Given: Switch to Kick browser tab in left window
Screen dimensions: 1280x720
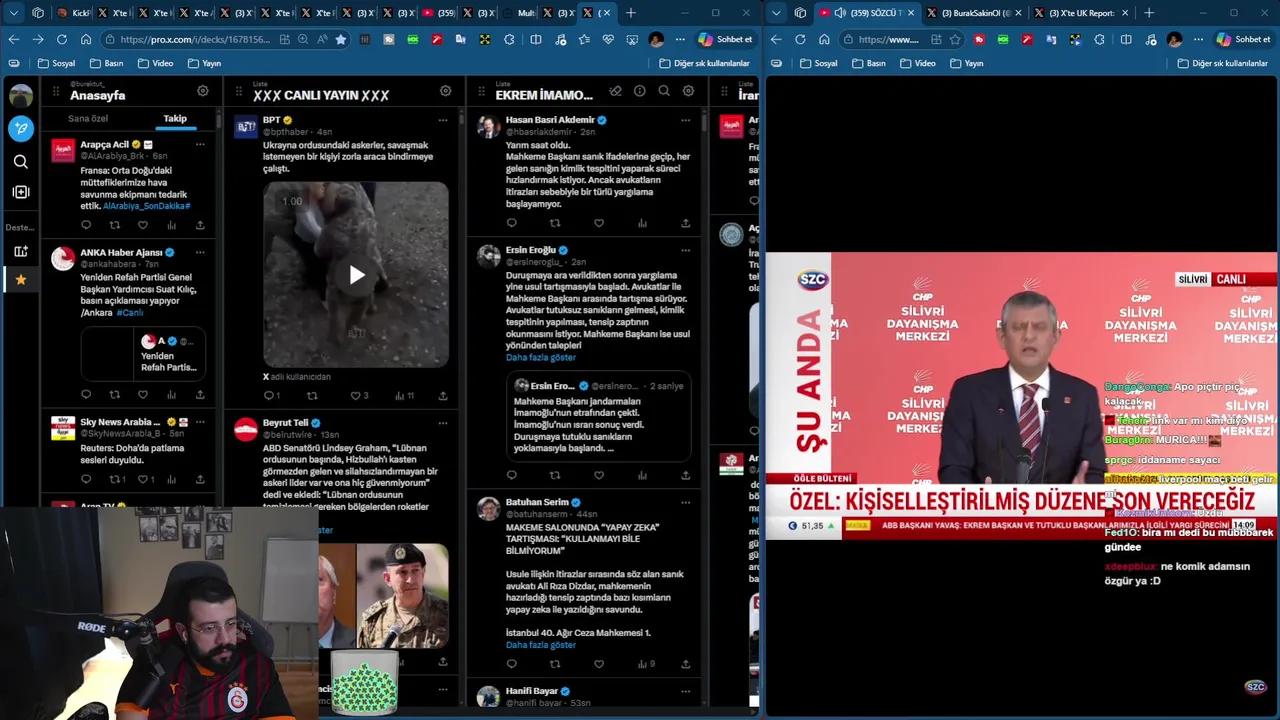Looking at the screenshot, I should (73, 13).
